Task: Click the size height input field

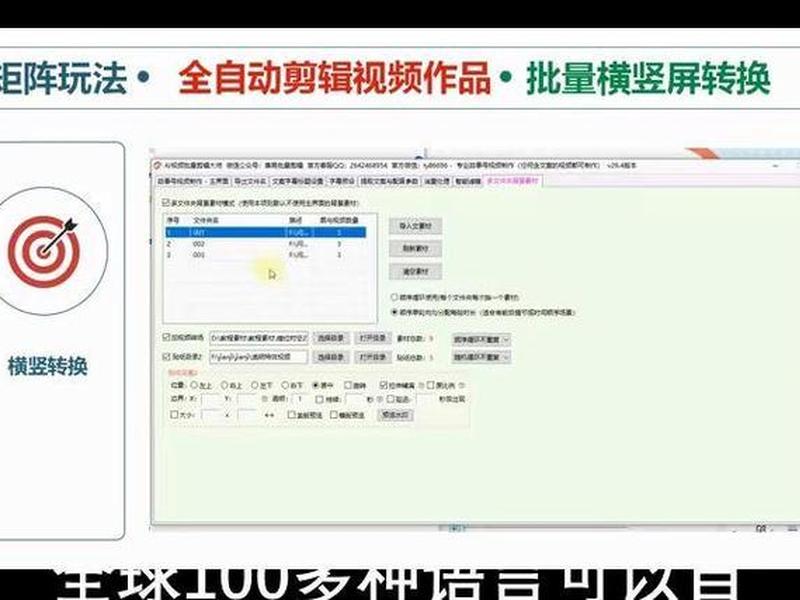Action: pyautogui.click(x=248, y=415)
